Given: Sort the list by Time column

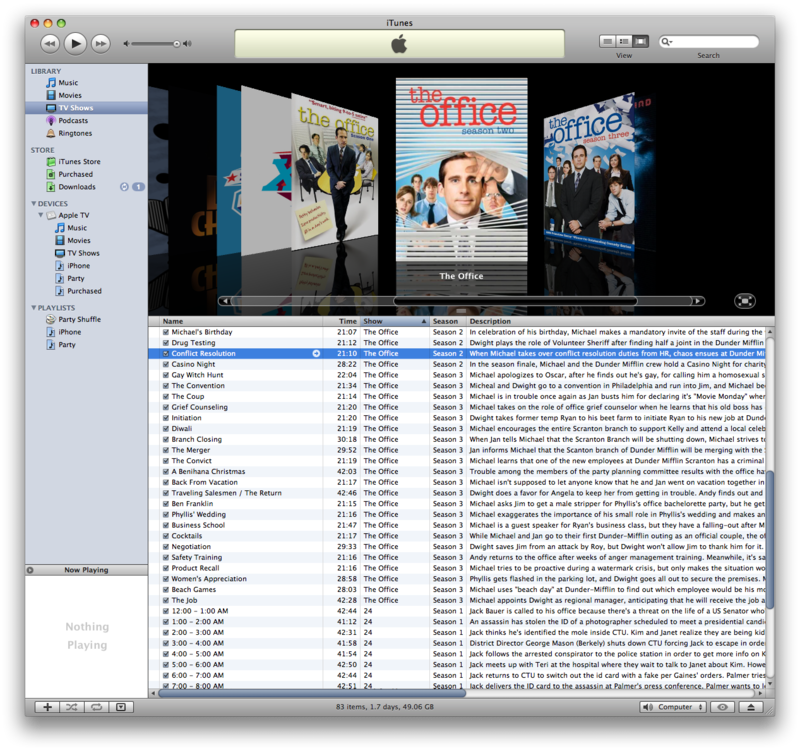Looking at the screenshot, I should click(x=342, y=321).
